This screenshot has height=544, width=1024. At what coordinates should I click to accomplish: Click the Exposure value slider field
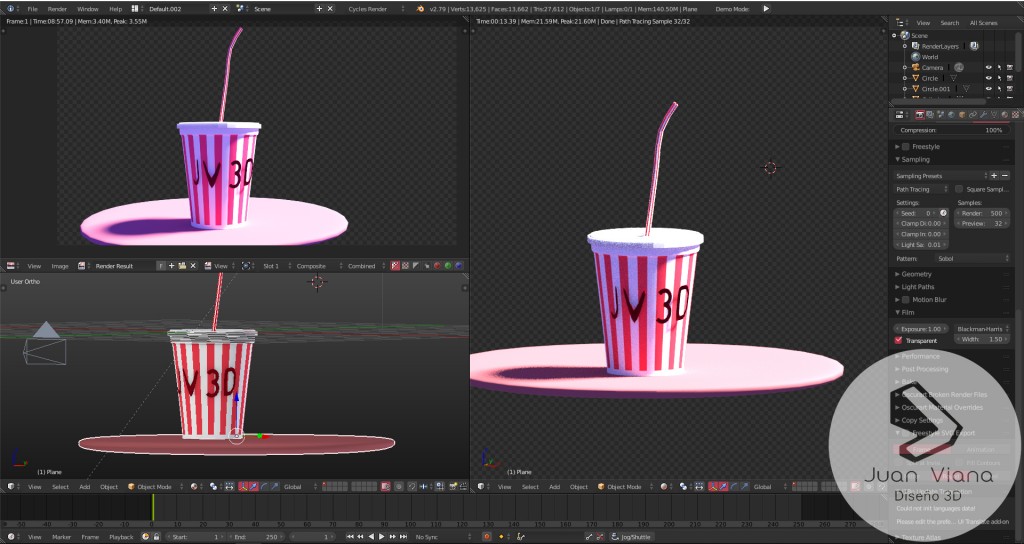click(x=921, y=328)
